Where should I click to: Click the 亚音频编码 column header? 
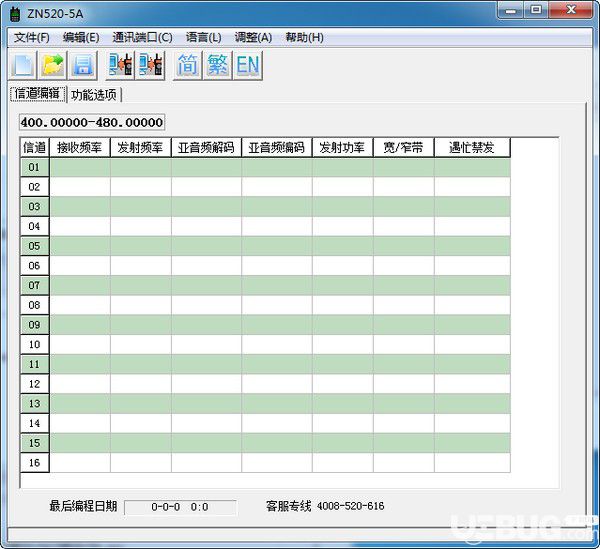point(277,147)
